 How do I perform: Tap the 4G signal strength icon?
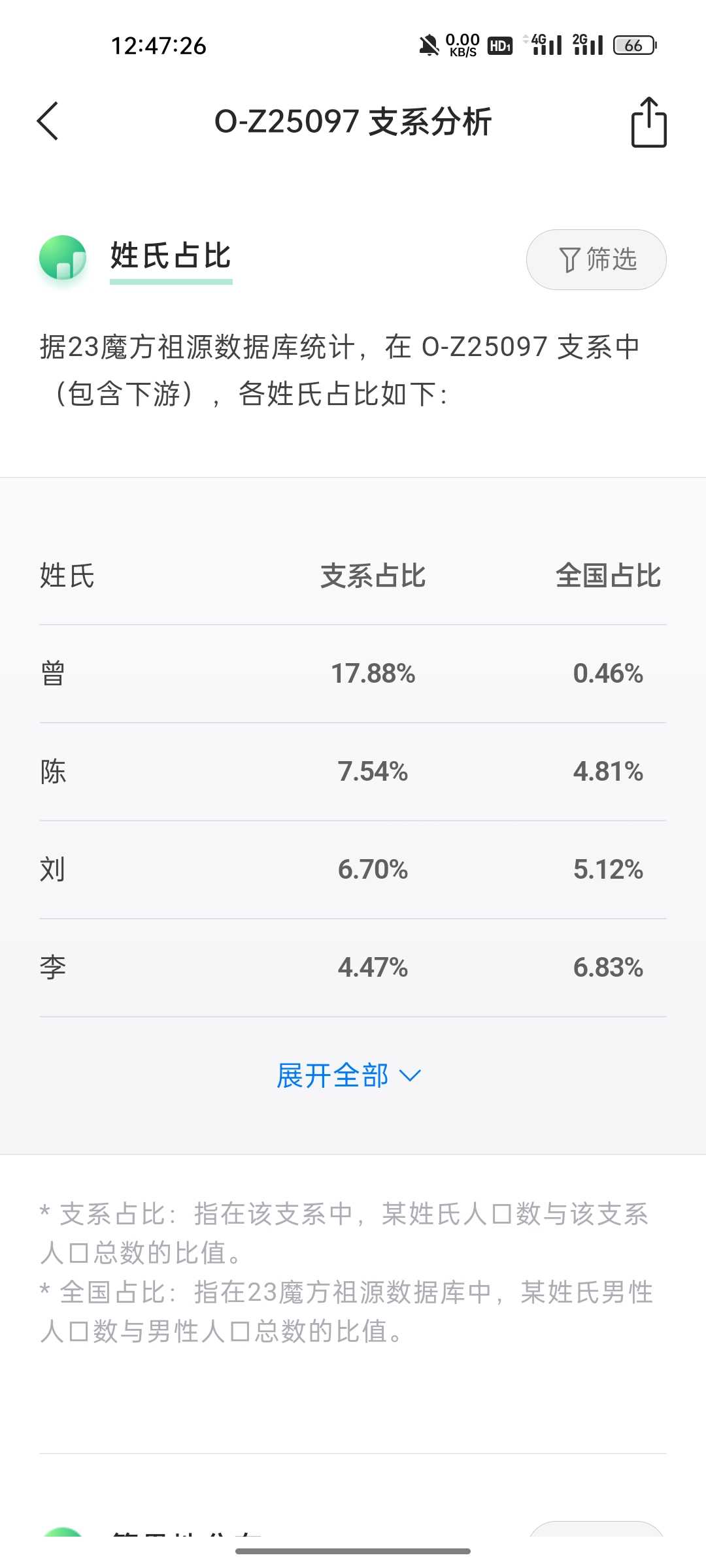click(x=544, y=44)
